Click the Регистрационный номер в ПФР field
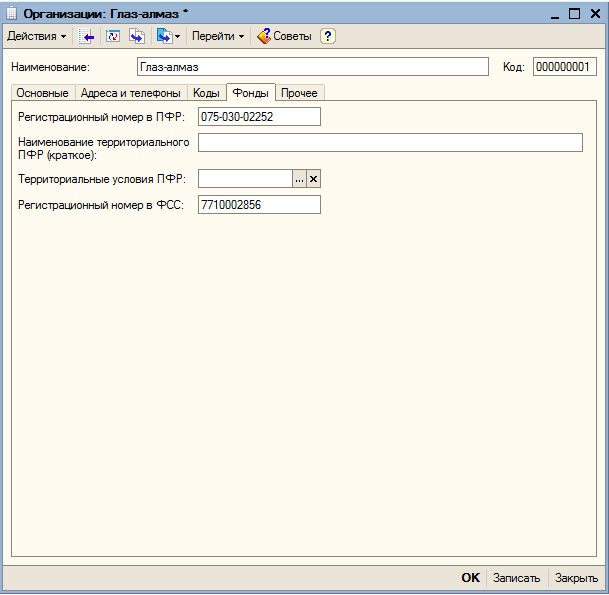 point(259,117)
